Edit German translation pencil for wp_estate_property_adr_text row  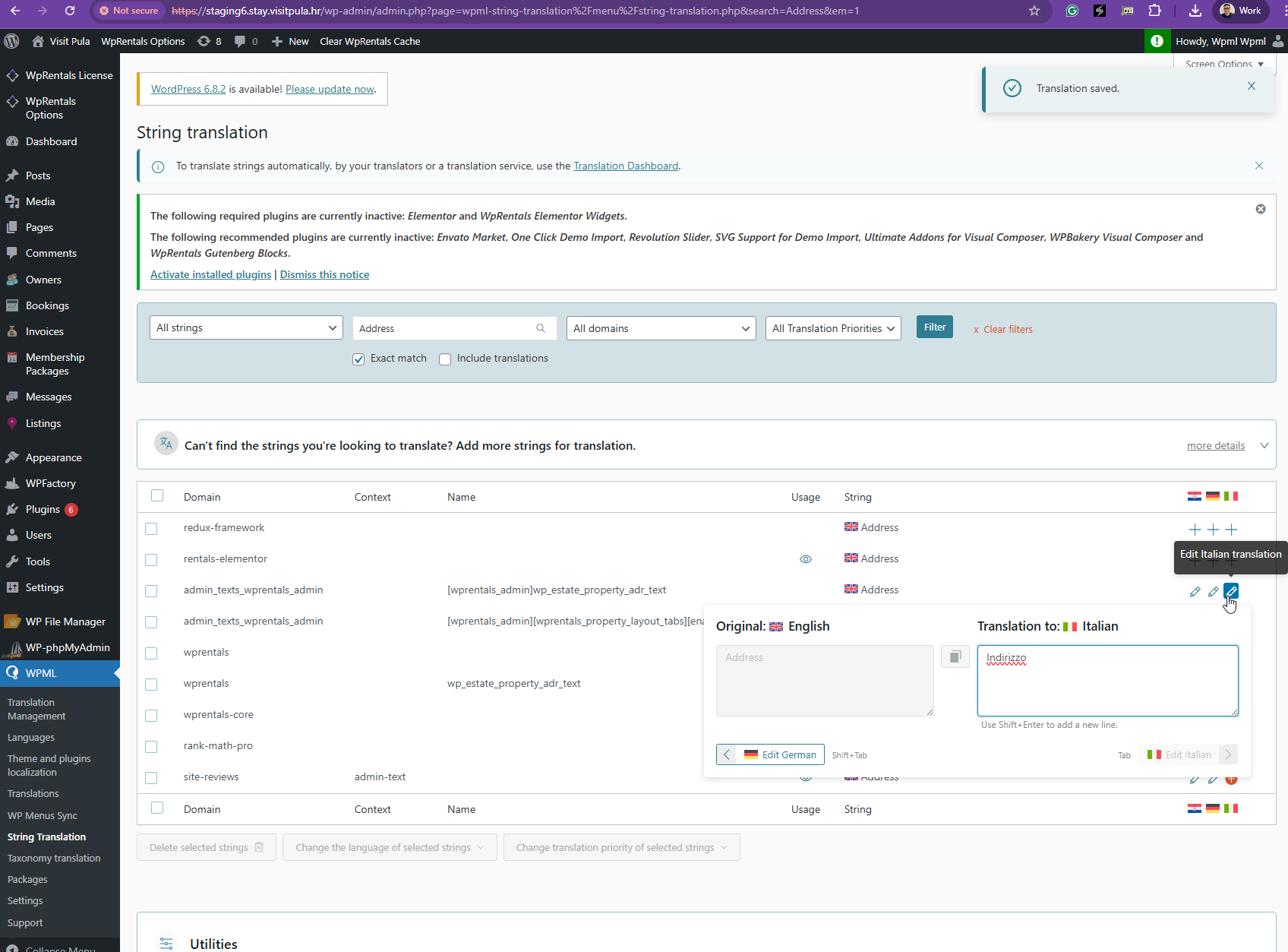pyautogui.click(x=1213, y=591)
